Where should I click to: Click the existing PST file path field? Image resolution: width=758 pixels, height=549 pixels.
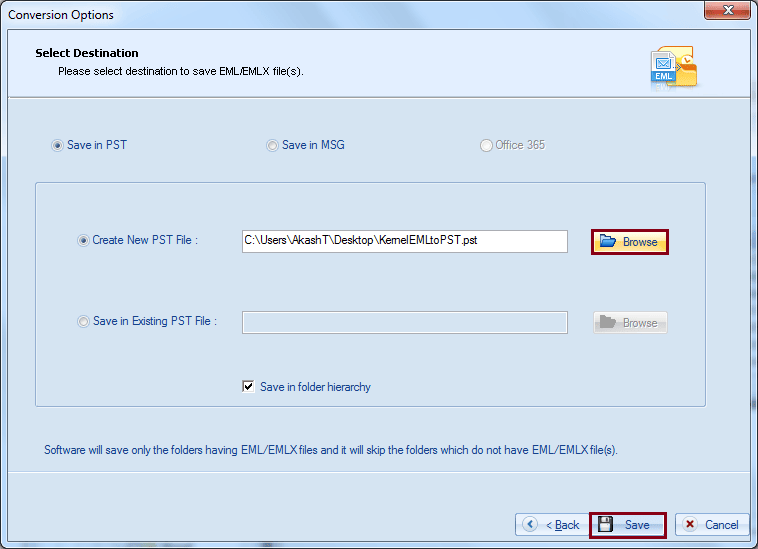point(405,322)
